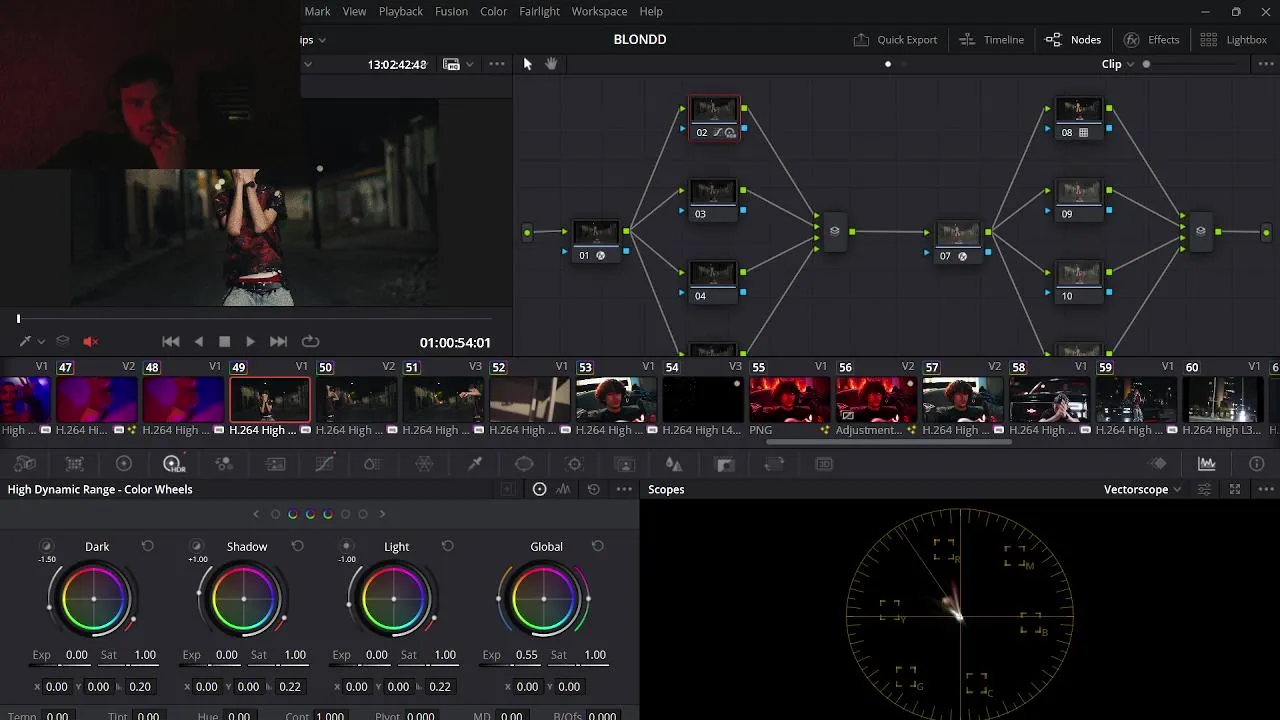Open the Stereoscopic 3D palette
This screenshot has width=1280, height=720.
pos(824,464)
